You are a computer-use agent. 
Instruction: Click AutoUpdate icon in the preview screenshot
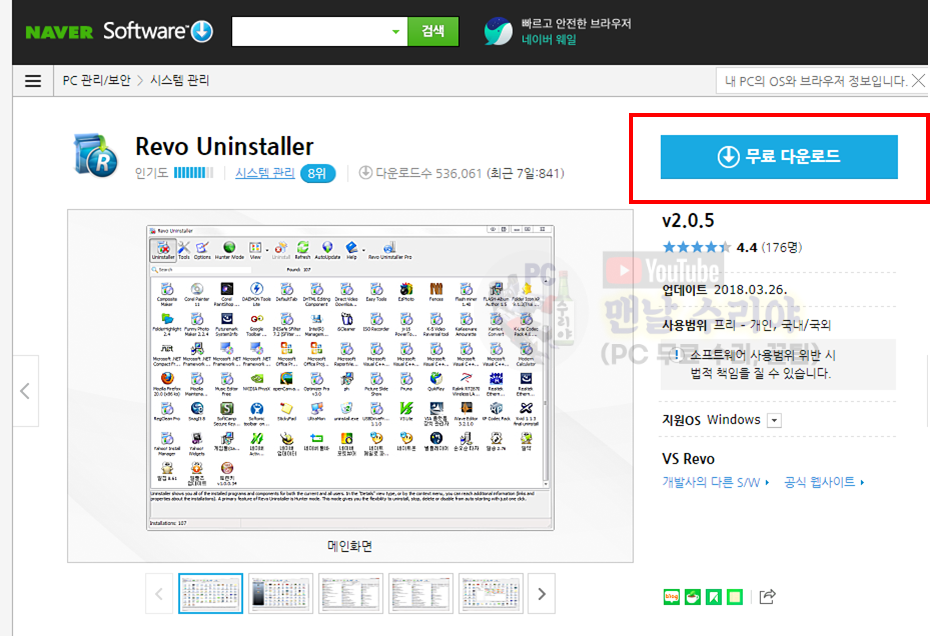tap(327, 250)
